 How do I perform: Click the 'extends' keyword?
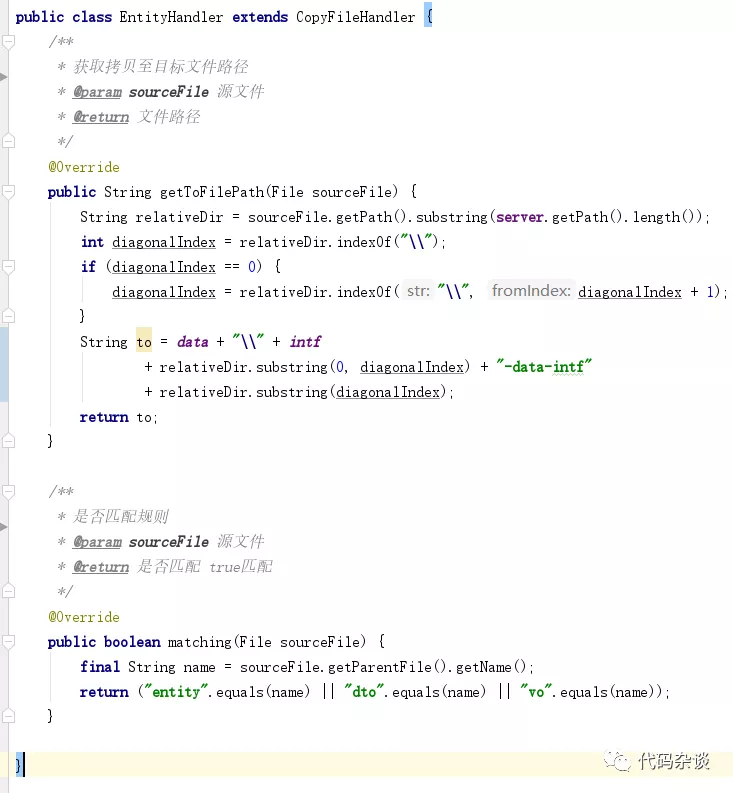(260, 17)
